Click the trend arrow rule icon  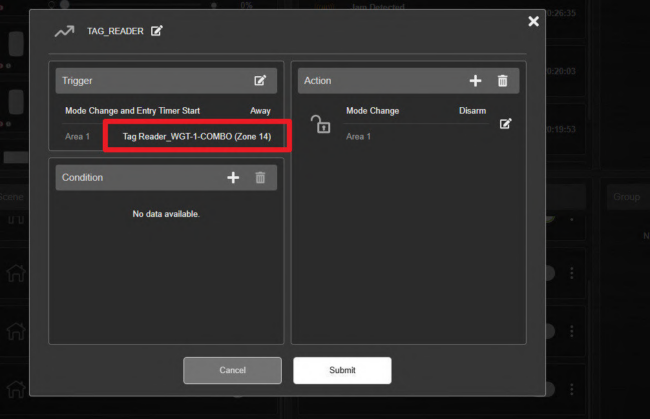(64, 31)
